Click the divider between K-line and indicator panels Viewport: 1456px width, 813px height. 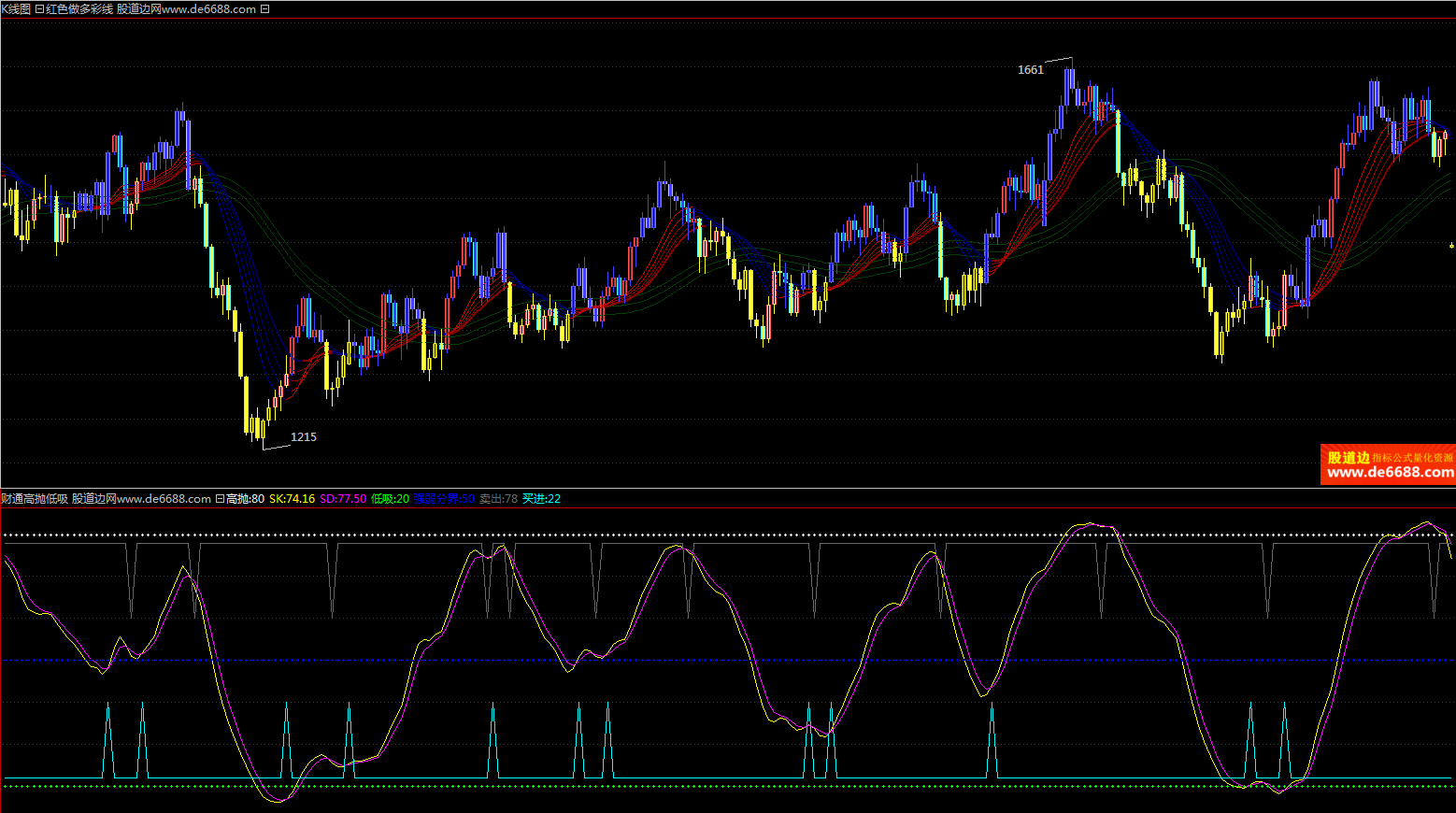tap(728, 488)
